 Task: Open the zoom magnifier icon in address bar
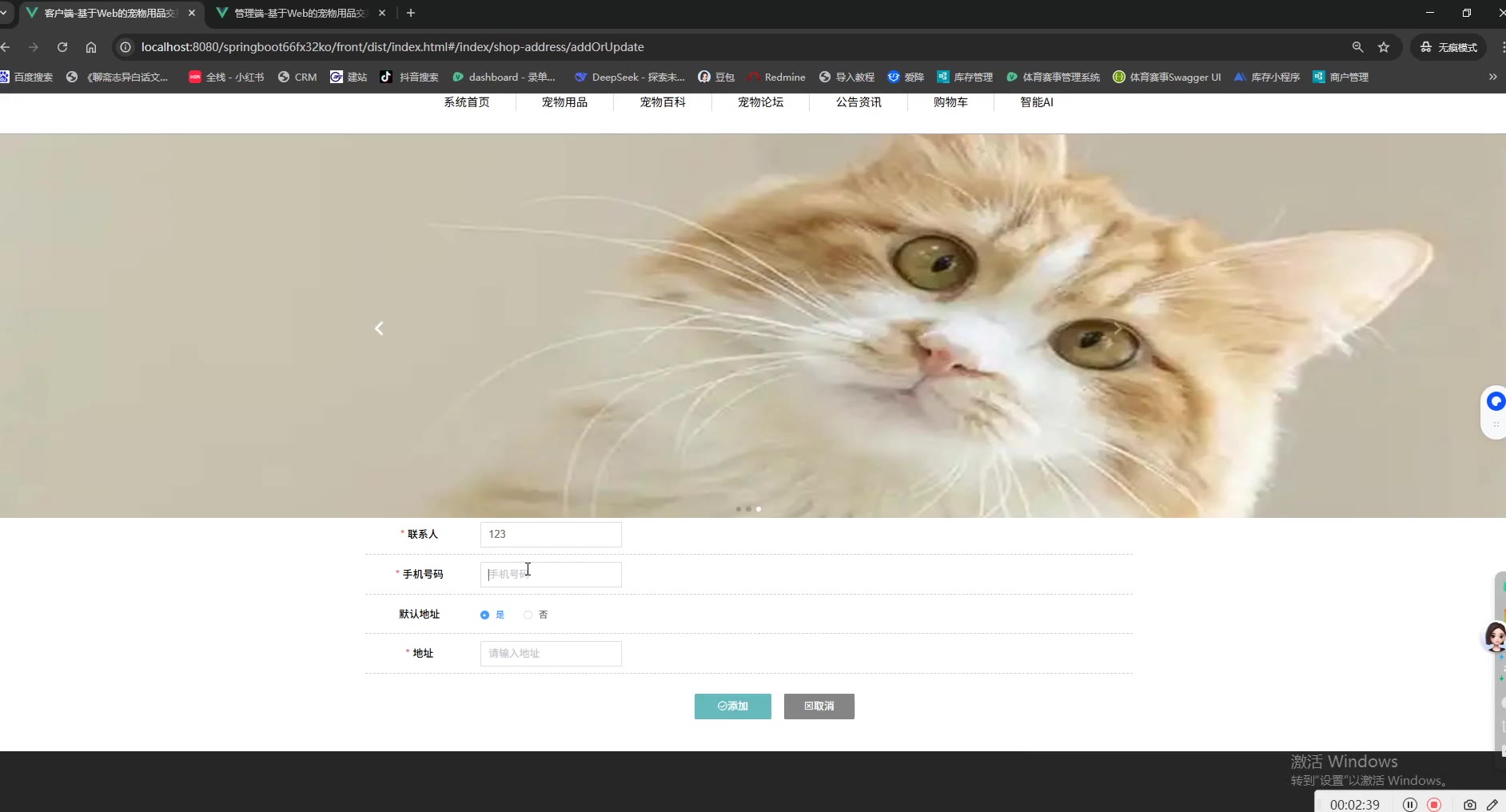[x=1357, y=47]
